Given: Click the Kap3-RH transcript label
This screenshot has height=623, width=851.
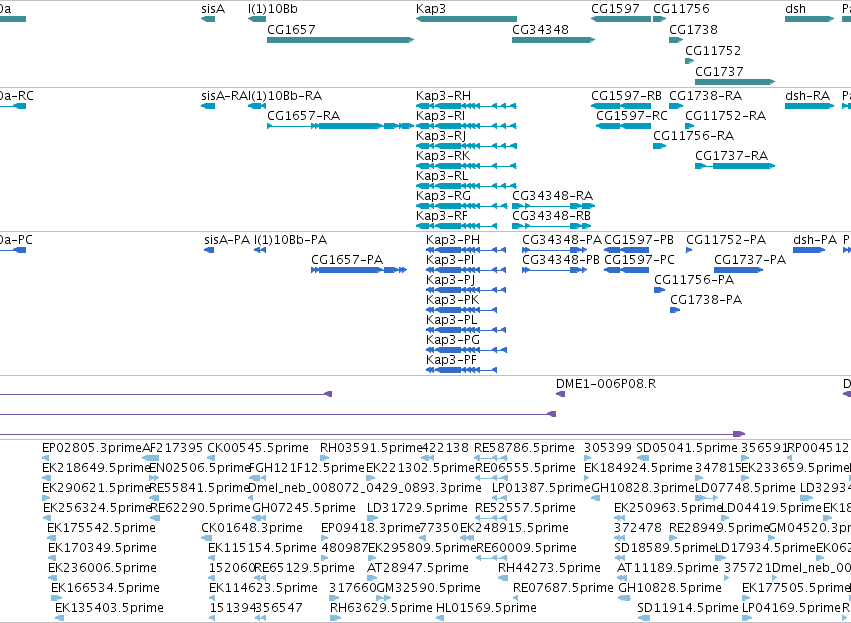Looking at the screenshot, I should tap(443, 96).
